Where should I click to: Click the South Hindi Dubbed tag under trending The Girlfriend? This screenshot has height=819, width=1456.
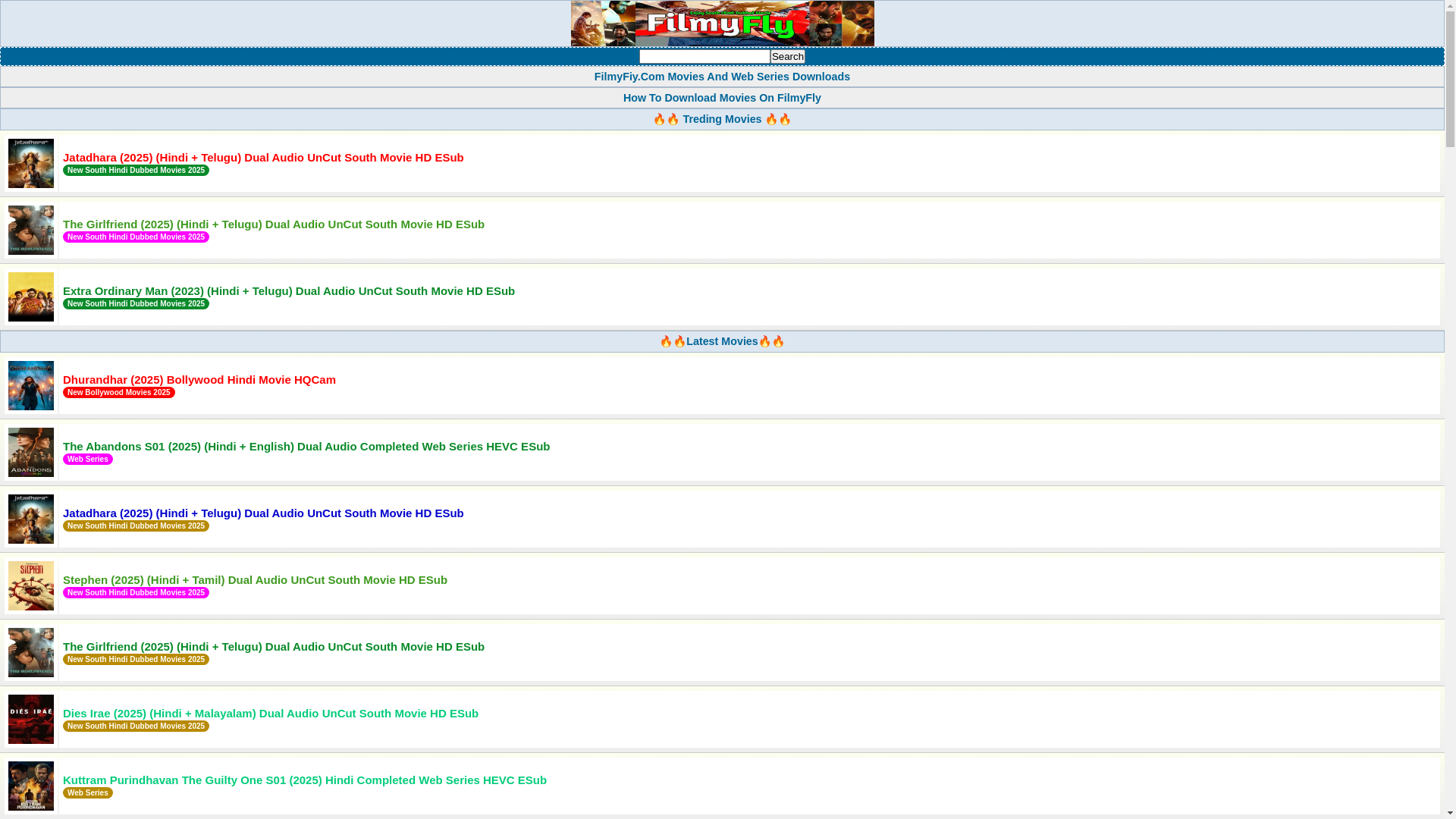(x=136, y=237)
